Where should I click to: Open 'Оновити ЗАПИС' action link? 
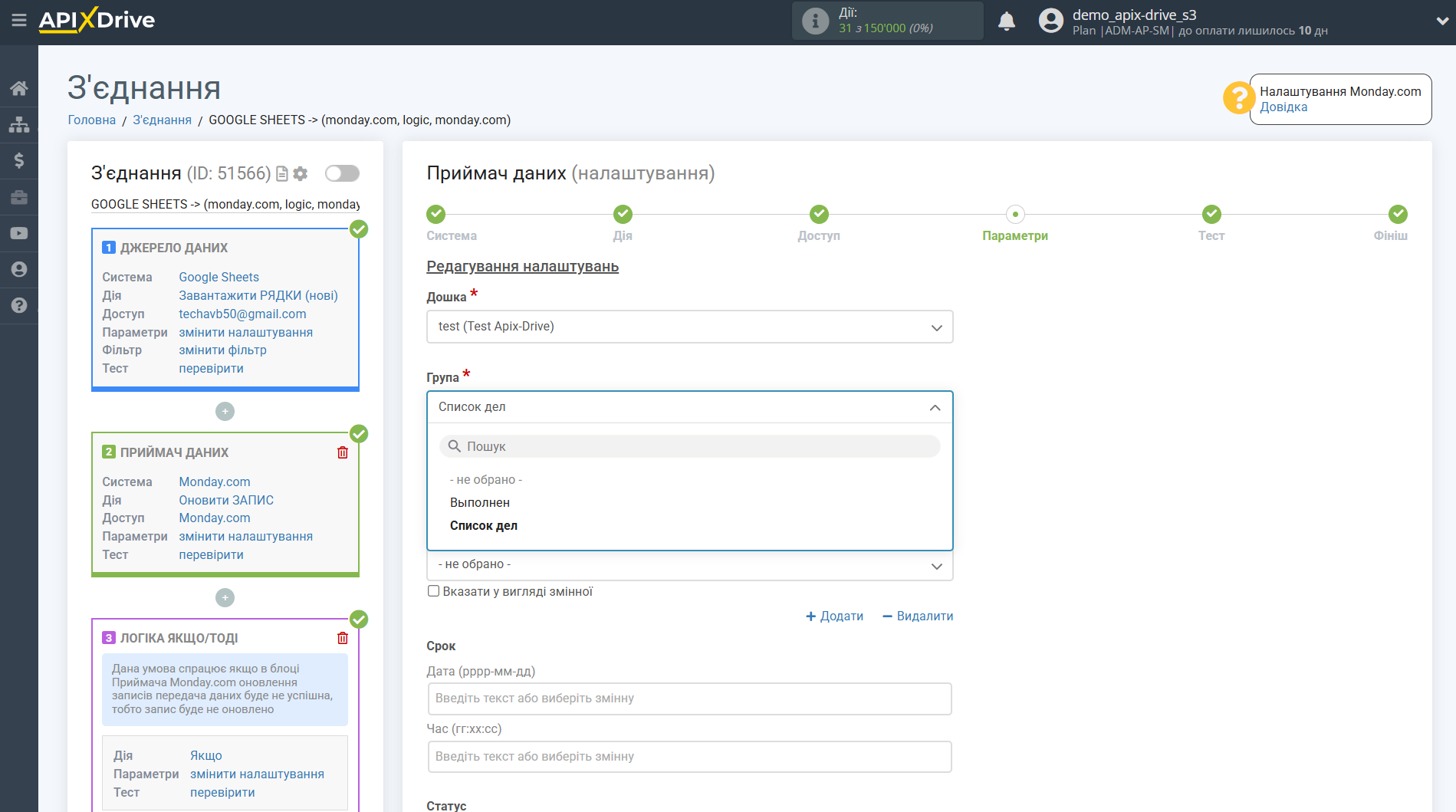(226, 501)
